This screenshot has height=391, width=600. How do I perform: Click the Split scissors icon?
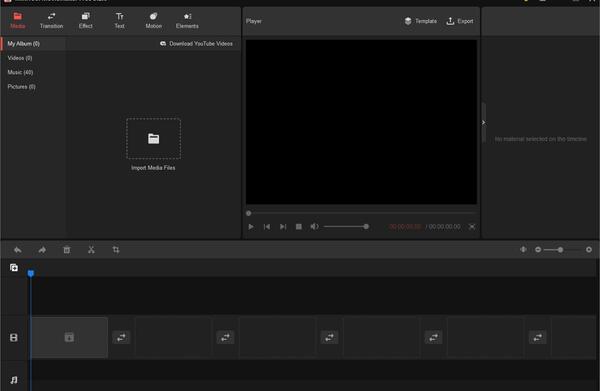pos(91,250)
